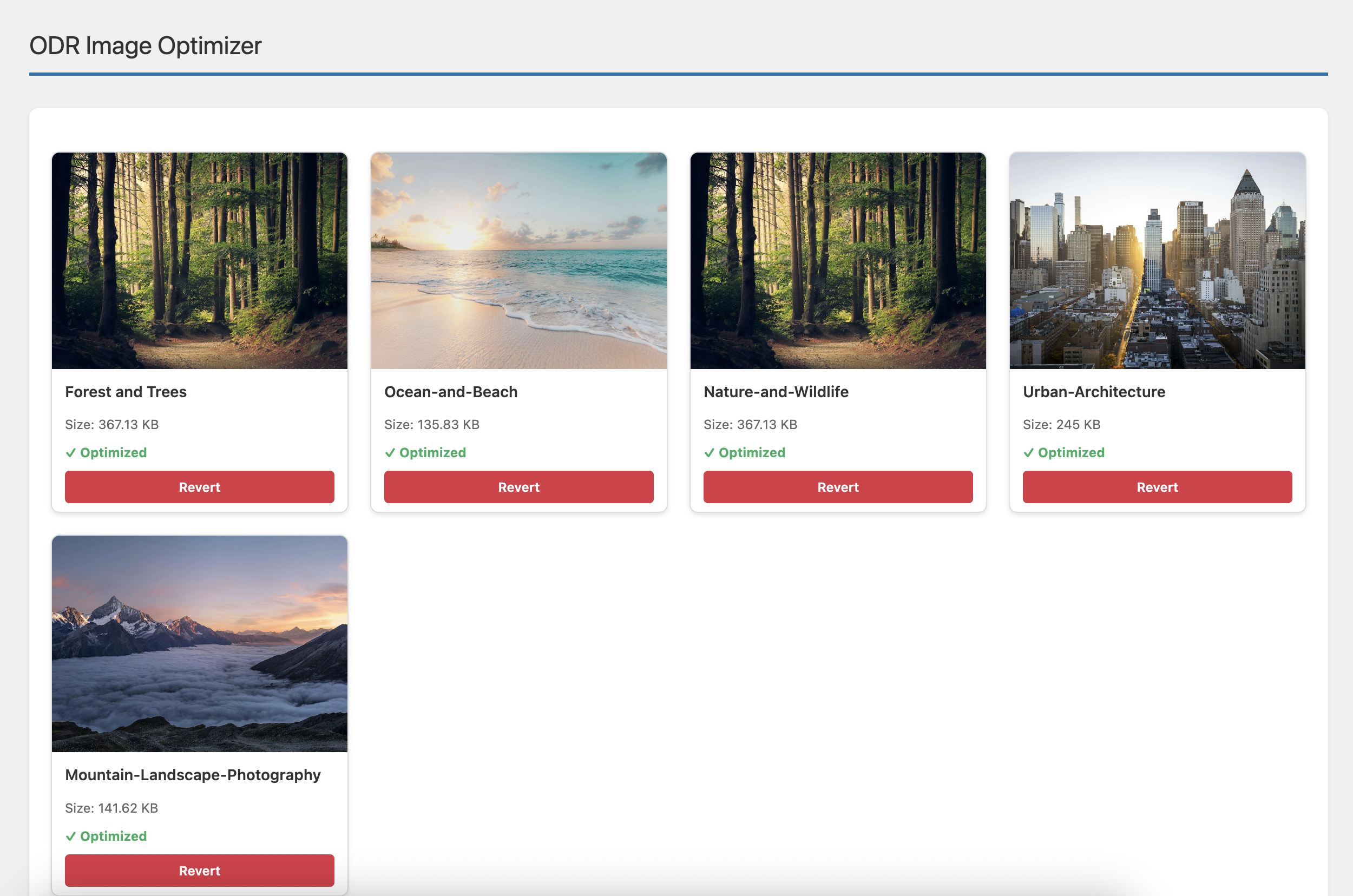Revert the Mountain-Landscape-Photography image
The height and width of the screenshot is (896, 1353).
click(x=200, y=870)
